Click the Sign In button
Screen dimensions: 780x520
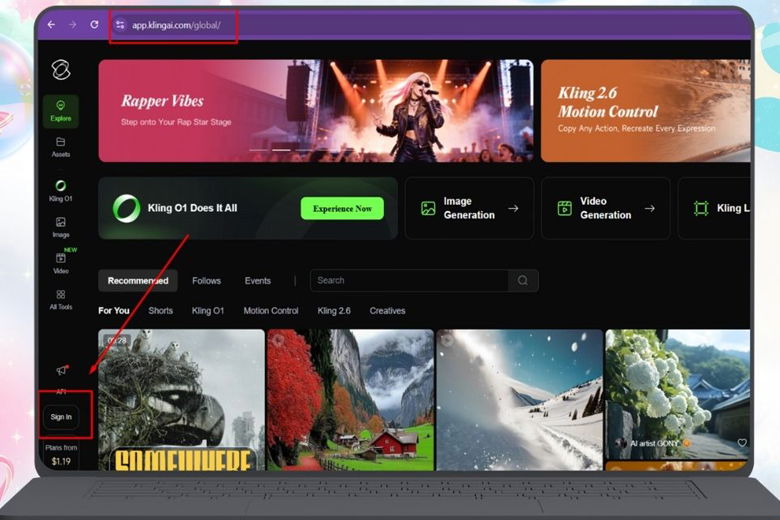[x=61, y=416]
